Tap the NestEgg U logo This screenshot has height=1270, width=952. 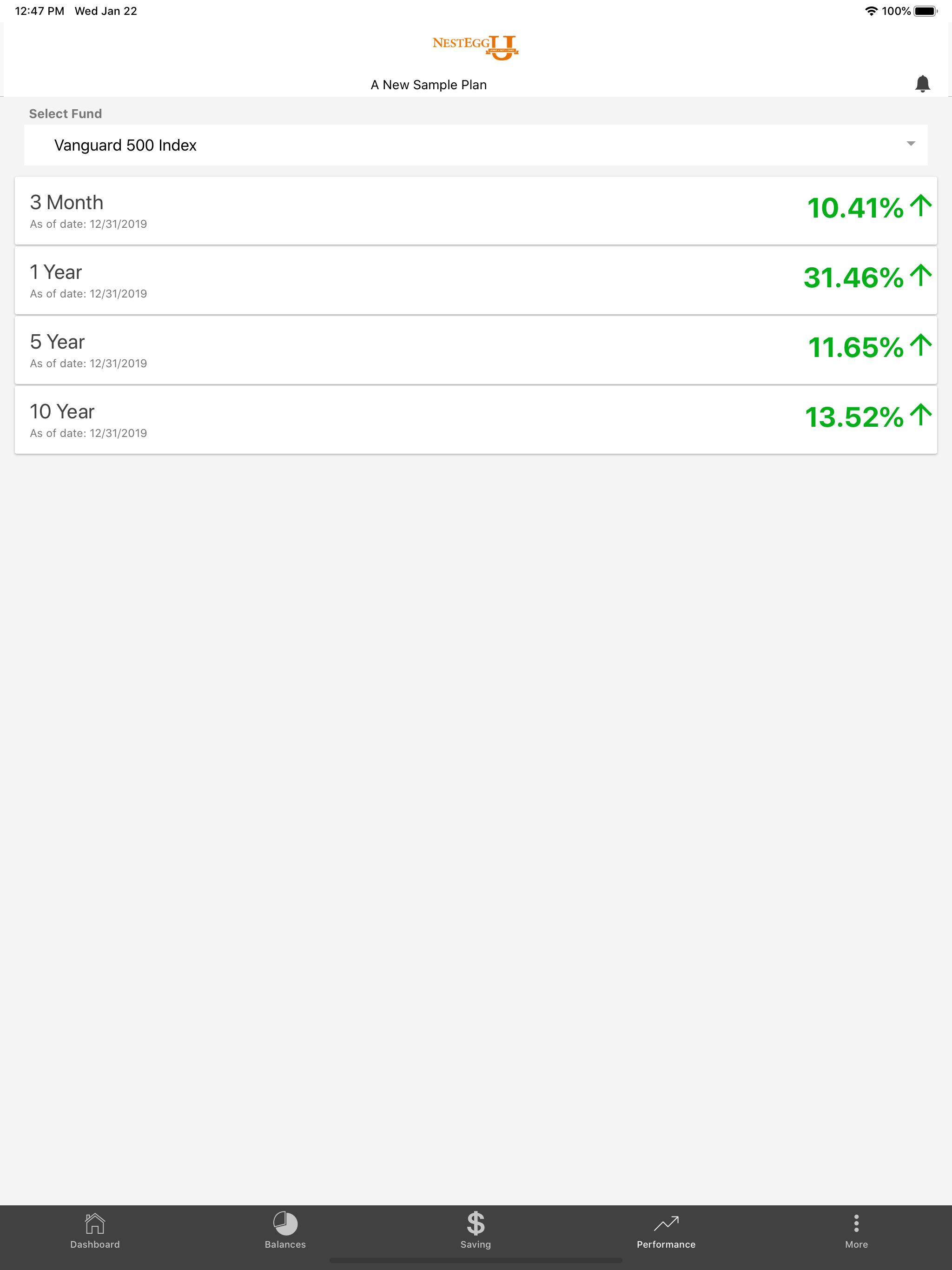click(x=476, y=47)
